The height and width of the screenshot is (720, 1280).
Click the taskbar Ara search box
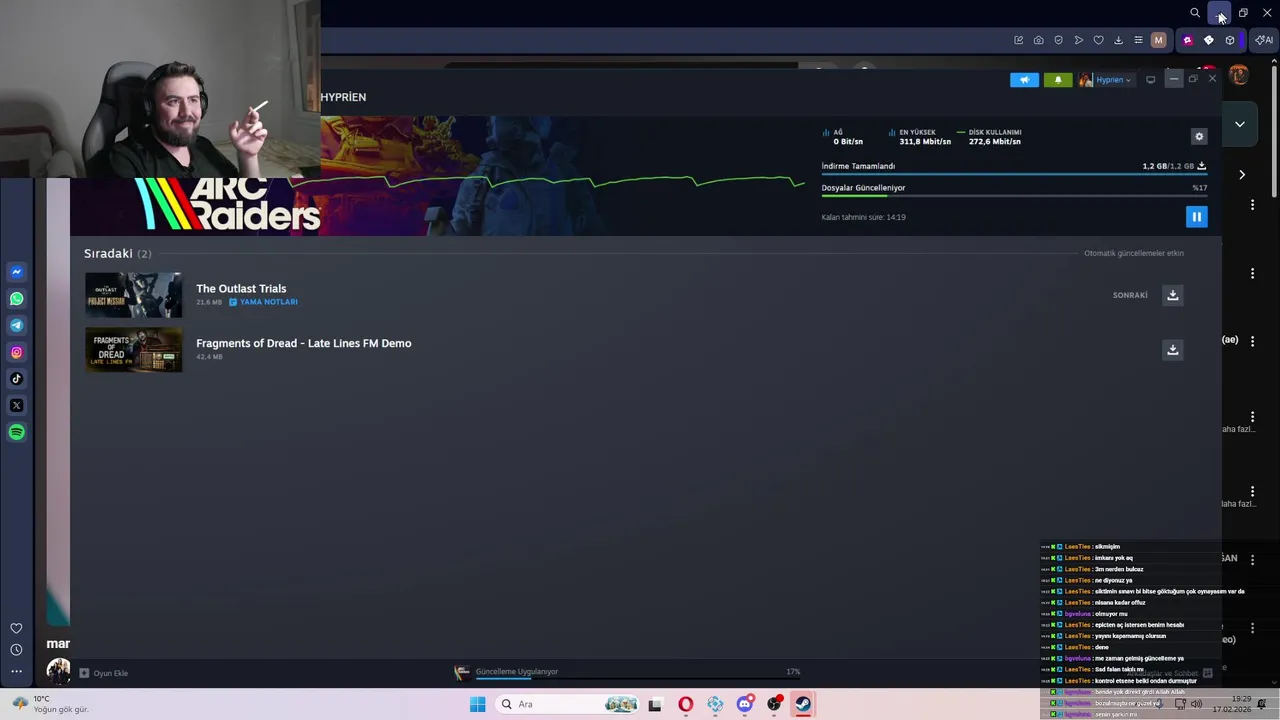pyautogui.click(x=567, y=704)
